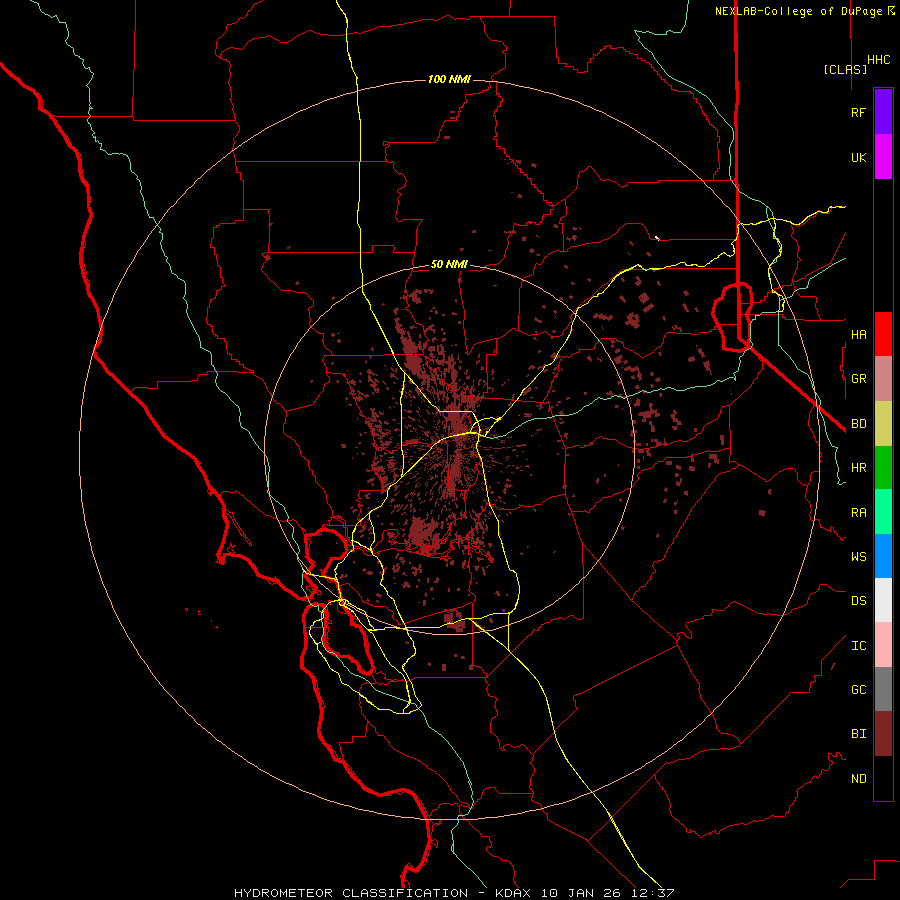Click the RF legend label
The height and width of the screenshot is (900, 900).
click(858, 112)
